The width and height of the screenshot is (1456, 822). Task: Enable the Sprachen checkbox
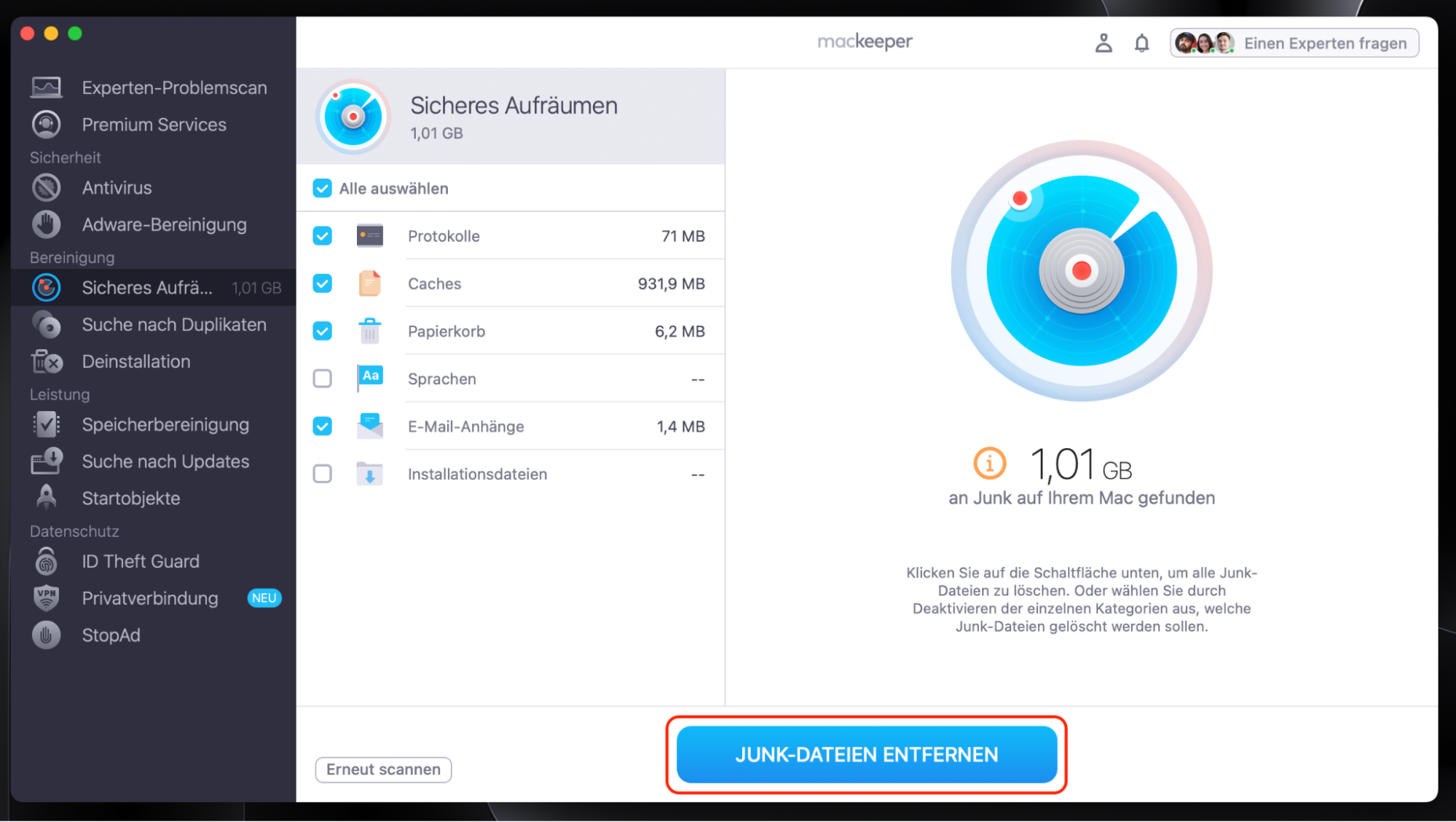(x=322, y=378)
